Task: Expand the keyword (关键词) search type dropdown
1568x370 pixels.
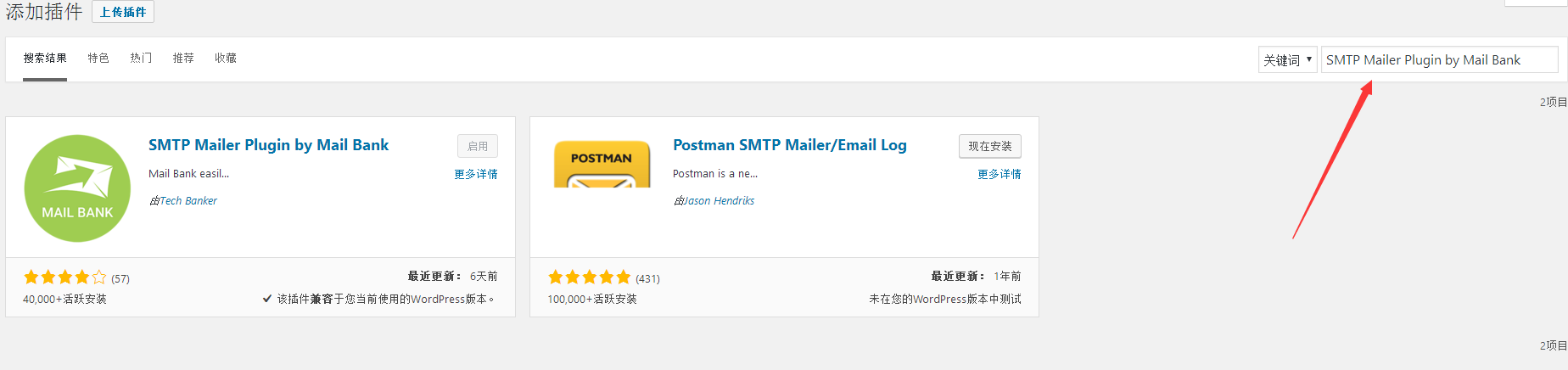Action: pos(1287,59)
